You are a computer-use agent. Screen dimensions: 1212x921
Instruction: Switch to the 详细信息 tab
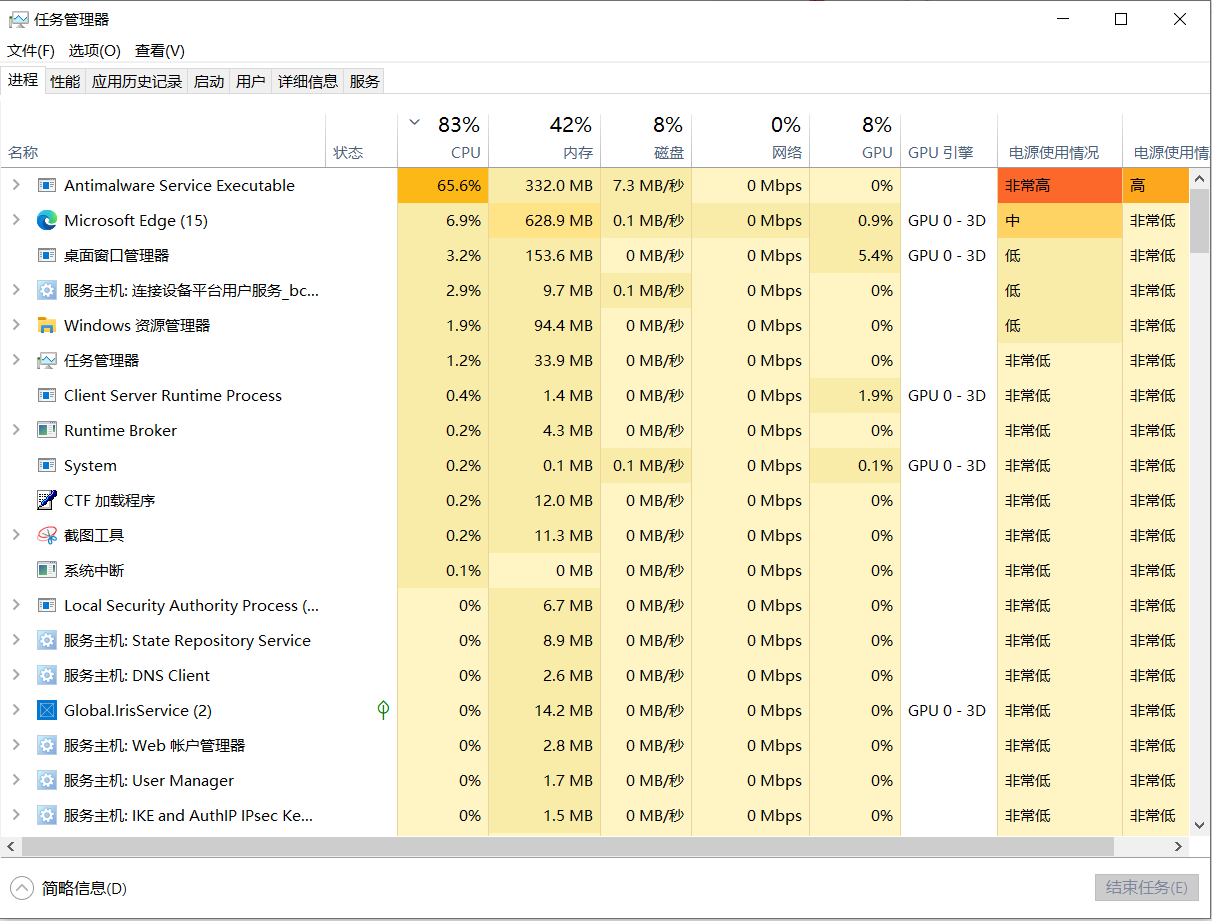[308, 82]
